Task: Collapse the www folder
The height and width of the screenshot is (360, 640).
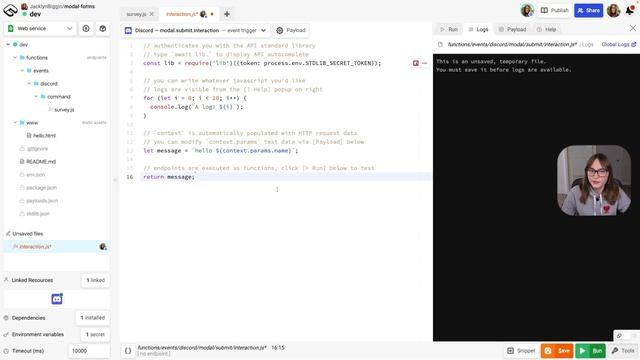Action: (15, 122)
